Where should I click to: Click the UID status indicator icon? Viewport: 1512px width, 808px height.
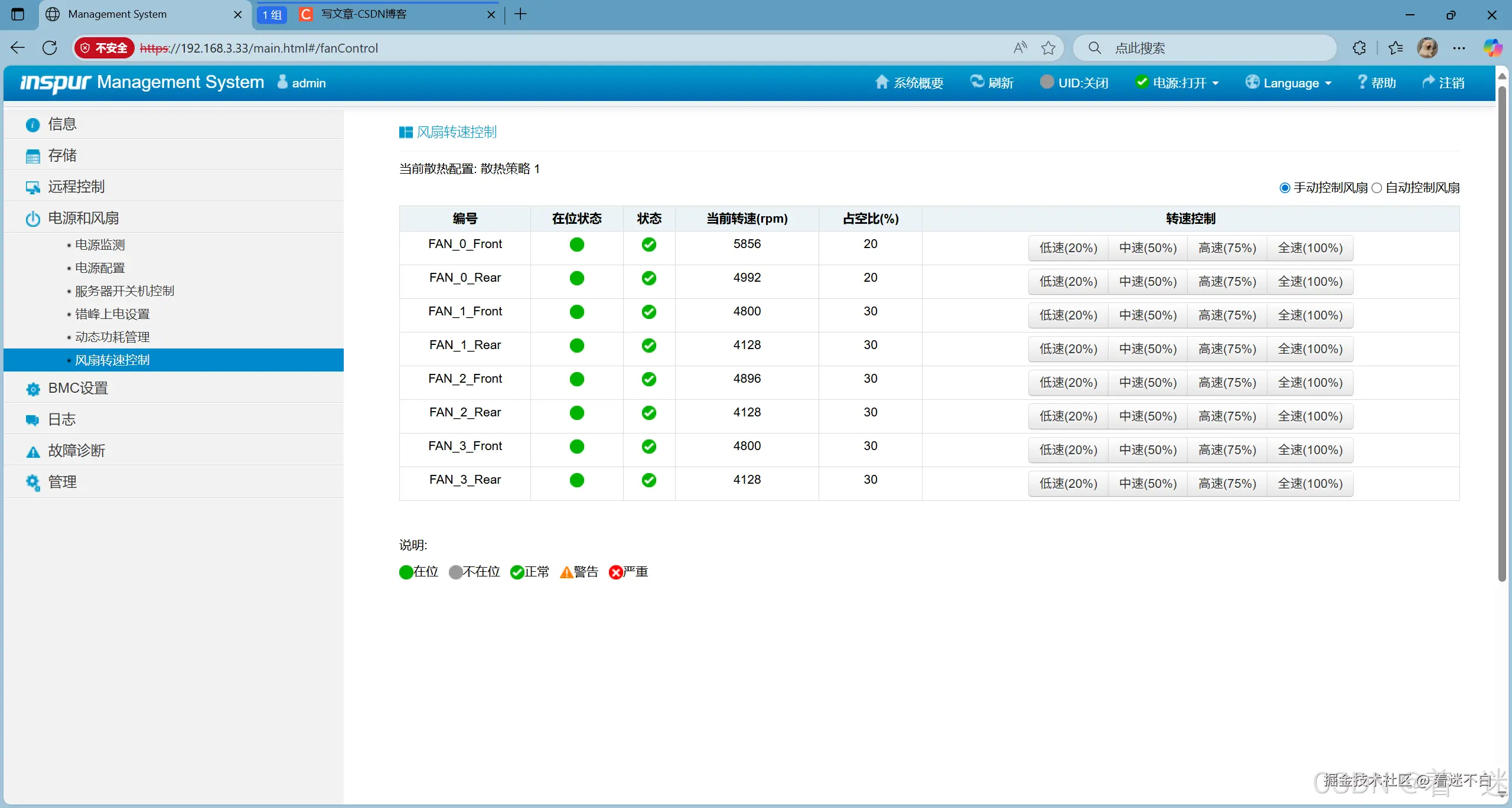pos(1047,82)
